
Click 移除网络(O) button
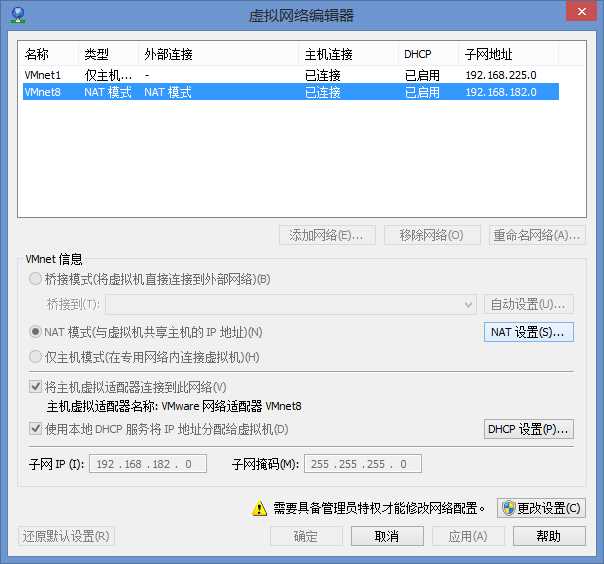(x=432, y=235)
